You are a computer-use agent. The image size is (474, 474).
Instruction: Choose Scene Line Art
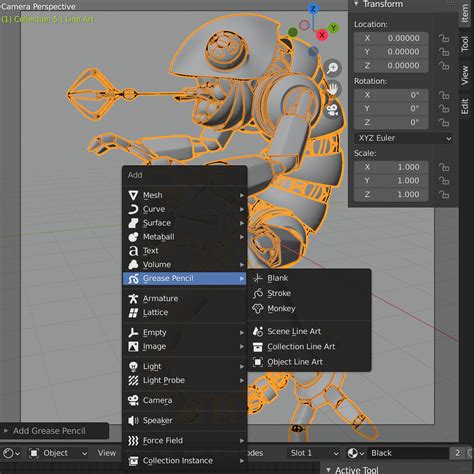[x=310, y=331]
